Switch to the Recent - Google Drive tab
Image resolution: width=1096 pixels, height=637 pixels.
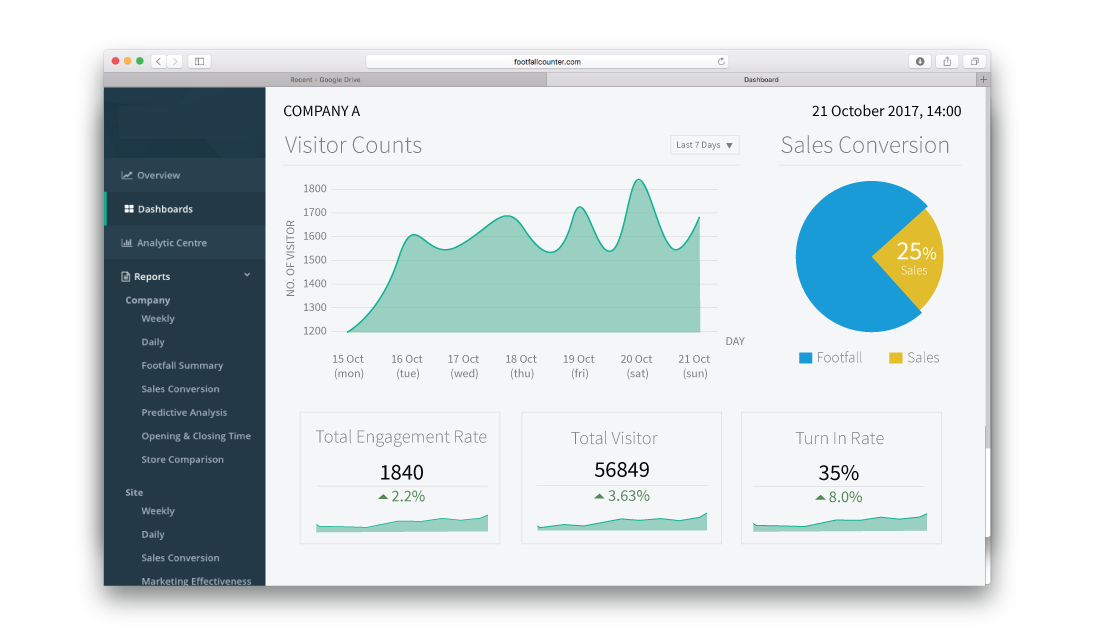[325, 79]
